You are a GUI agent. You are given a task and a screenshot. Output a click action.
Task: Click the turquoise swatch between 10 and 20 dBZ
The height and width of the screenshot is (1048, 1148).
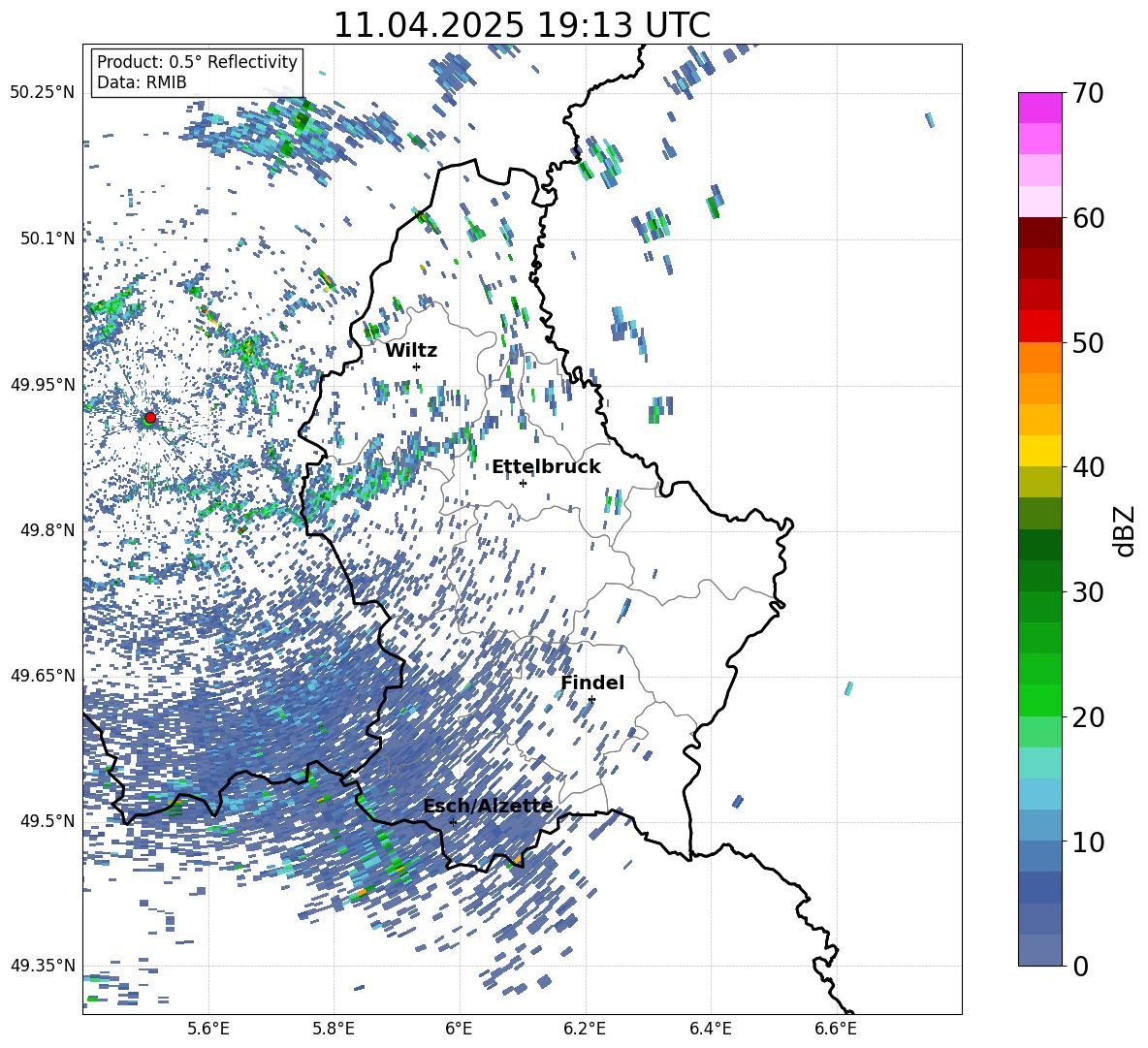click(1040, 763)
